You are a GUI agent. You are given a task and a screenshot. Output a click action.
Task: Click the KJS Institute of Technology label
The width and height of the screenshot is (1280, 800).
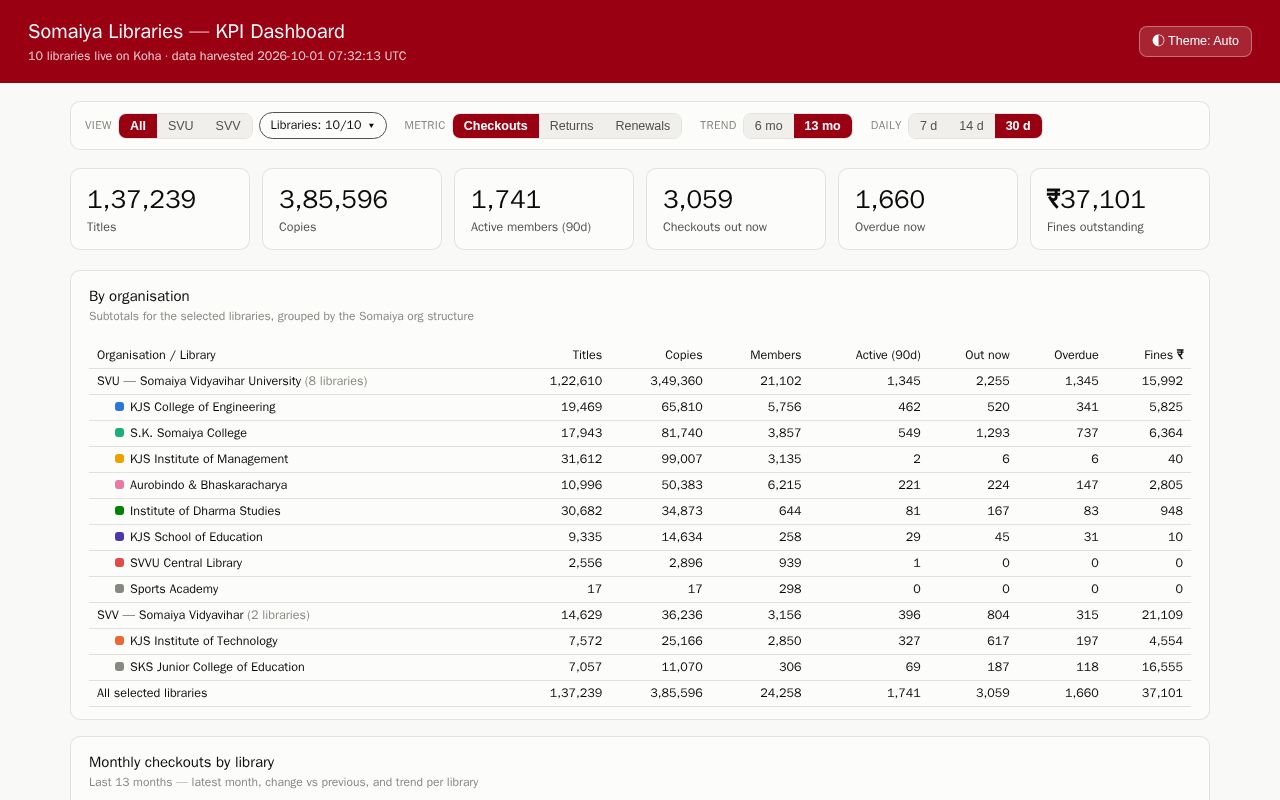pyautogui.click(x=204, y=641)
